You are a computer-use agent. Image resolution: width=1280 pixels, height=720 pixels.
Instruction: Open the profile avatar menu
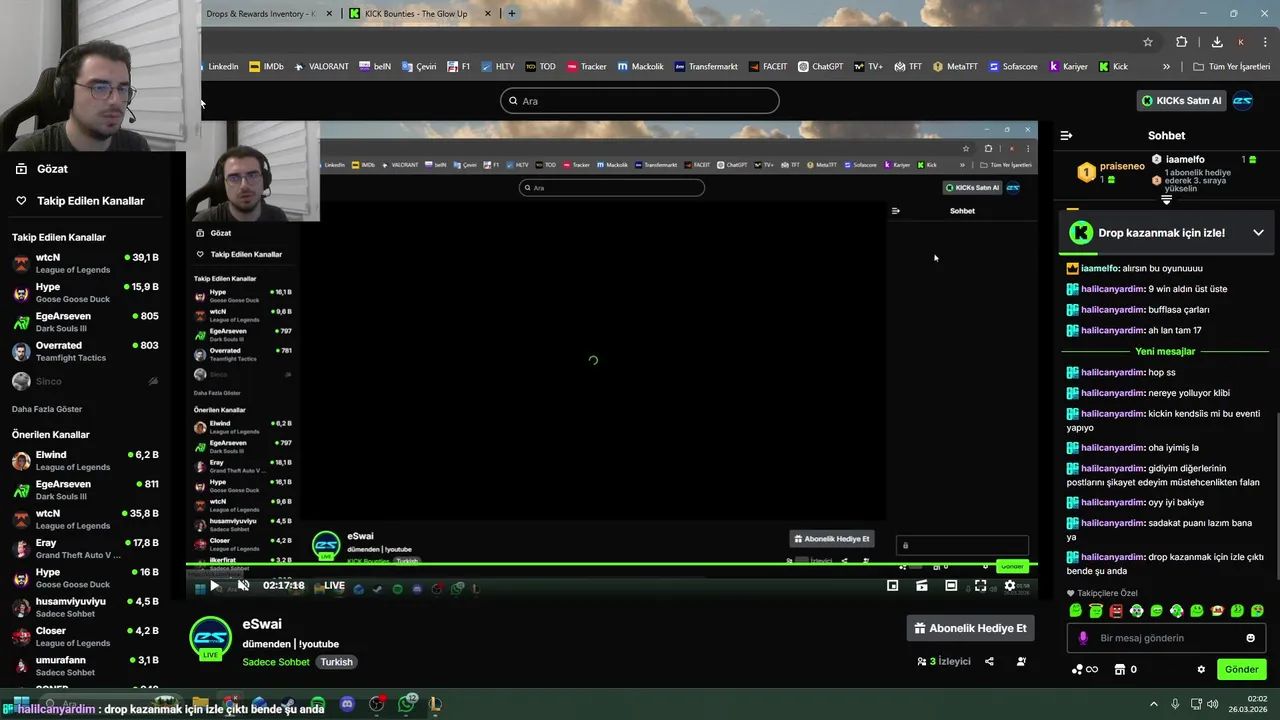1243,101
